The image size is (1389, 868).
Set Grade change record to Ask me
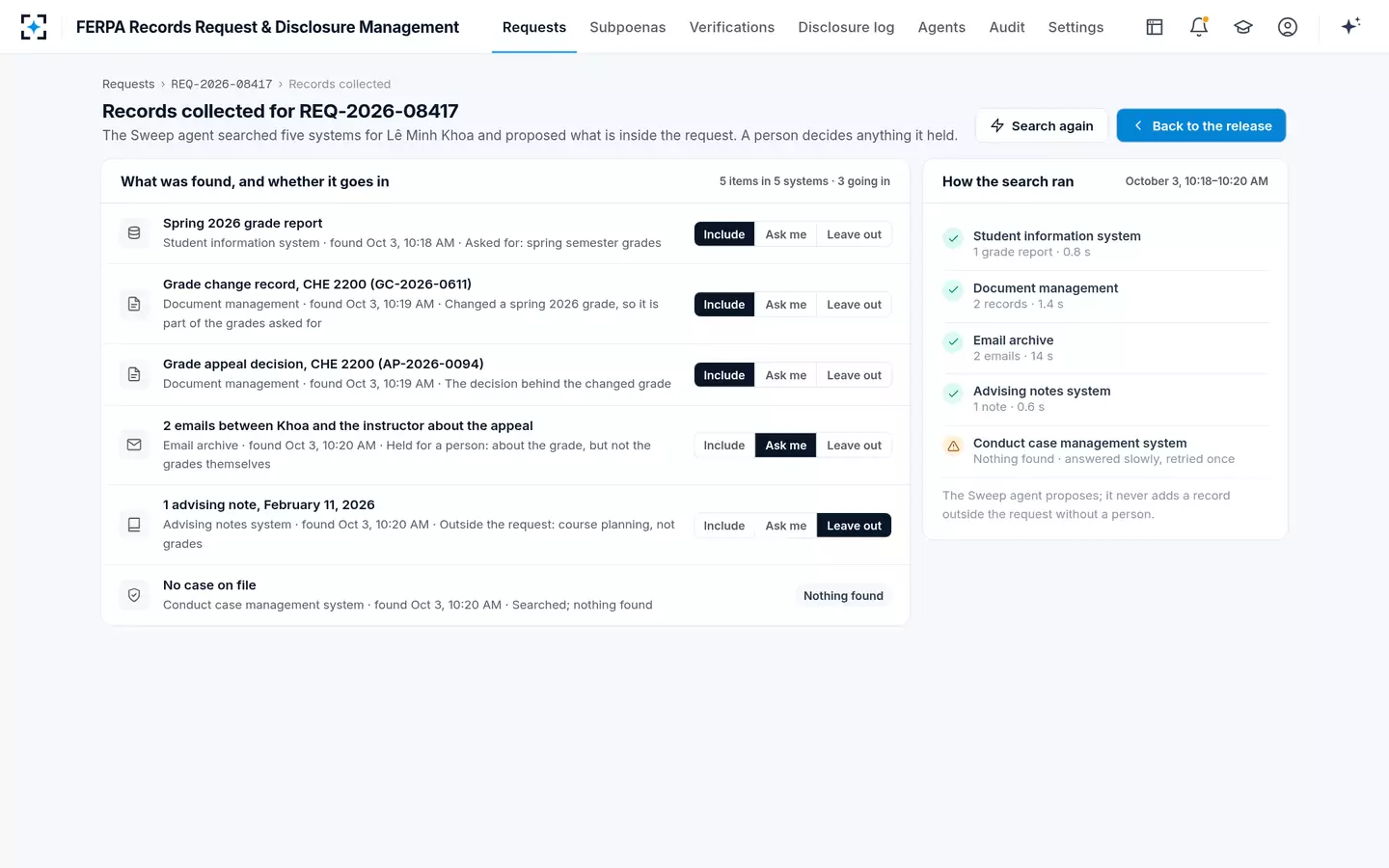pos(786,305)
